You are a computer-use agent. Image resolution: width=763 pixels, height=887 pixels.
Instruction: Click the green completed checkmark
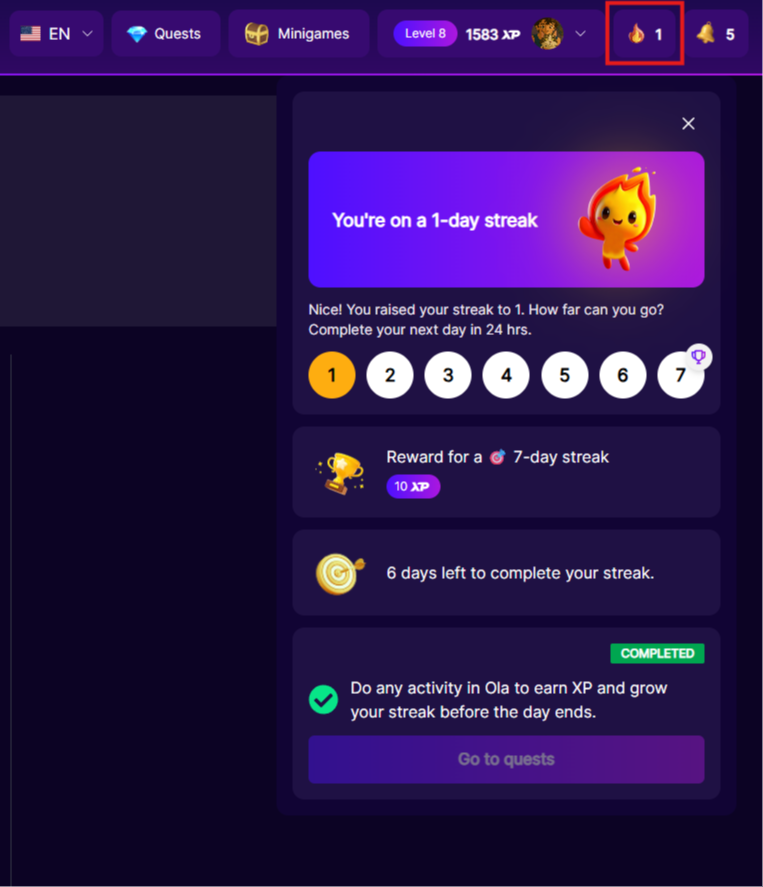(x=324, y=700)
